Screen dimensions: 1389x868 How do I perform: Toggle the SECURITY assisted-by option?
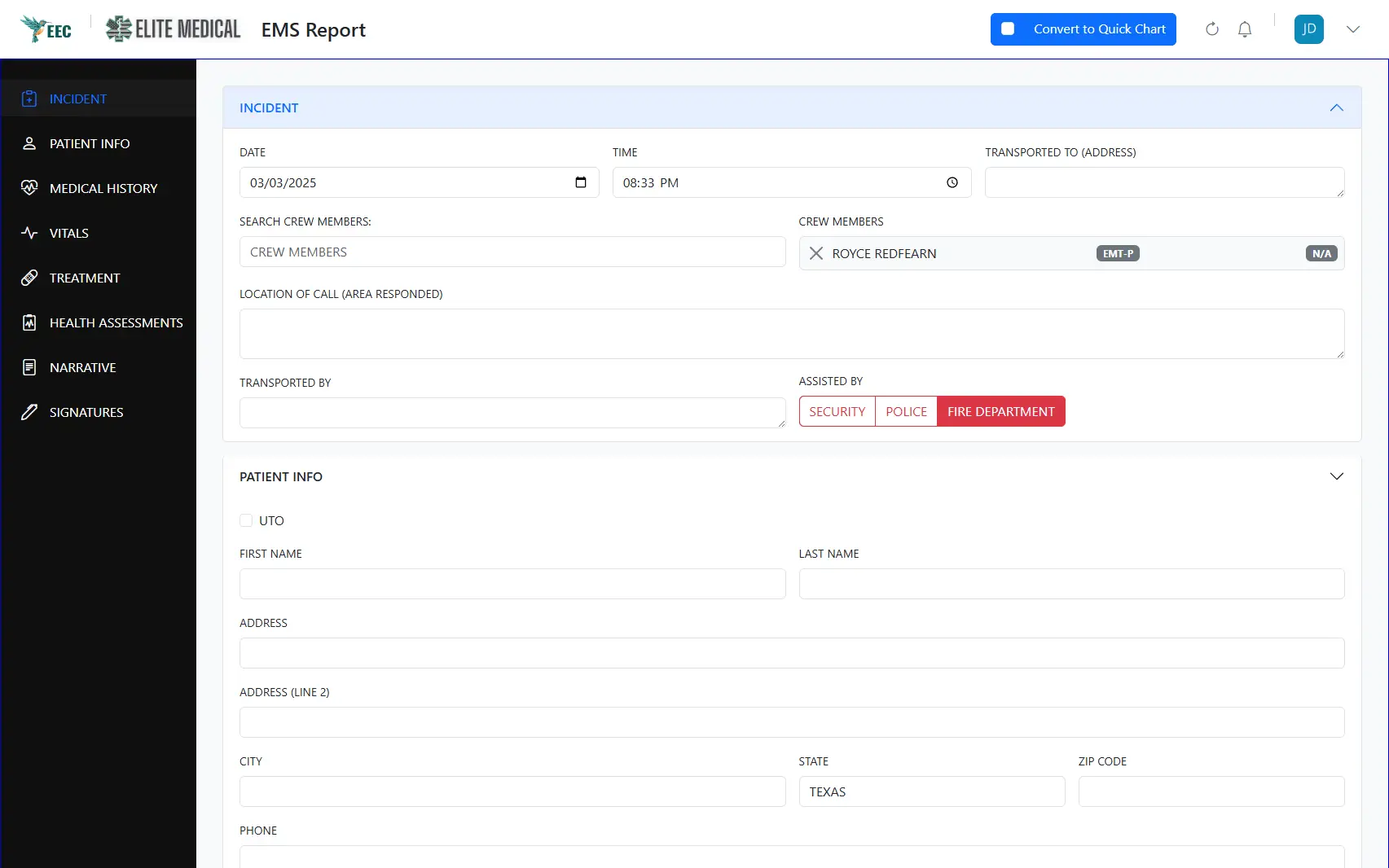[x=837, y=411]
